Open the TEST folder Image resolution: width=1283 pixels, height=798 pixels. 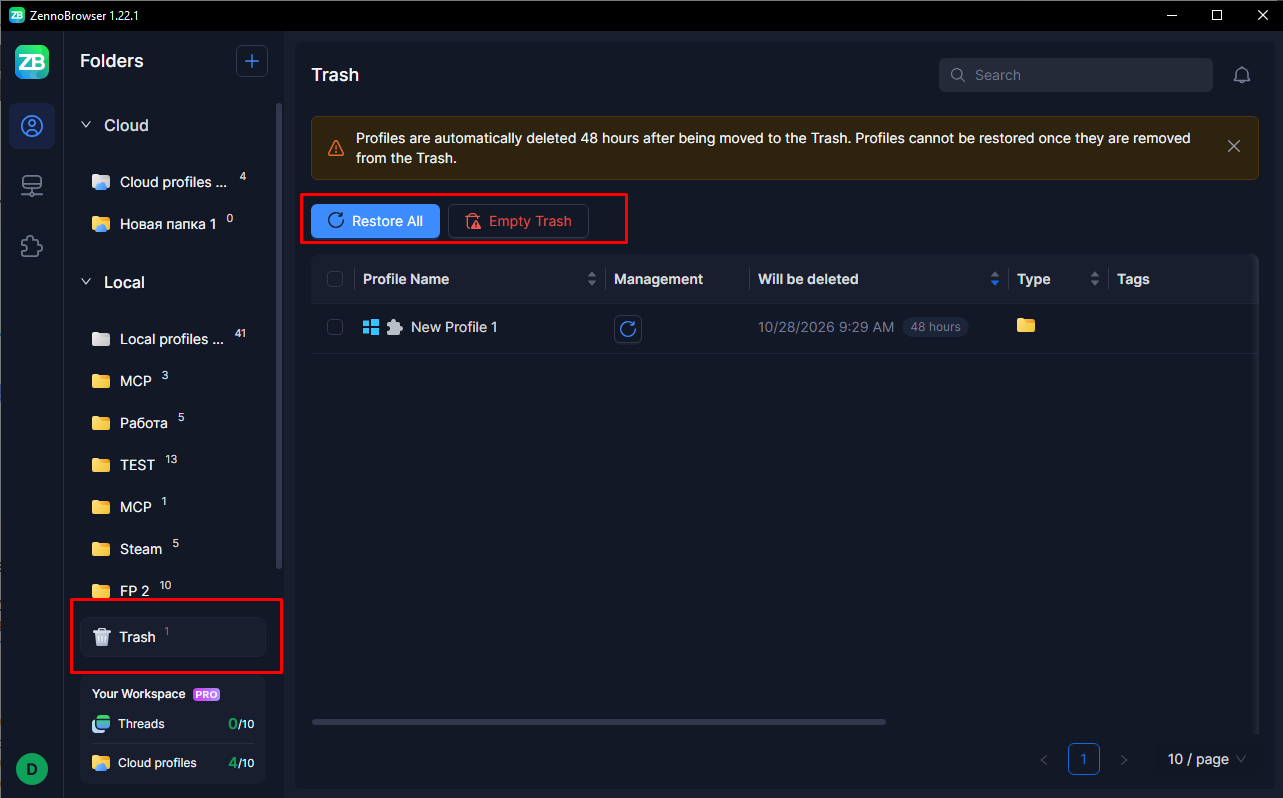click(x=173, y=465)
